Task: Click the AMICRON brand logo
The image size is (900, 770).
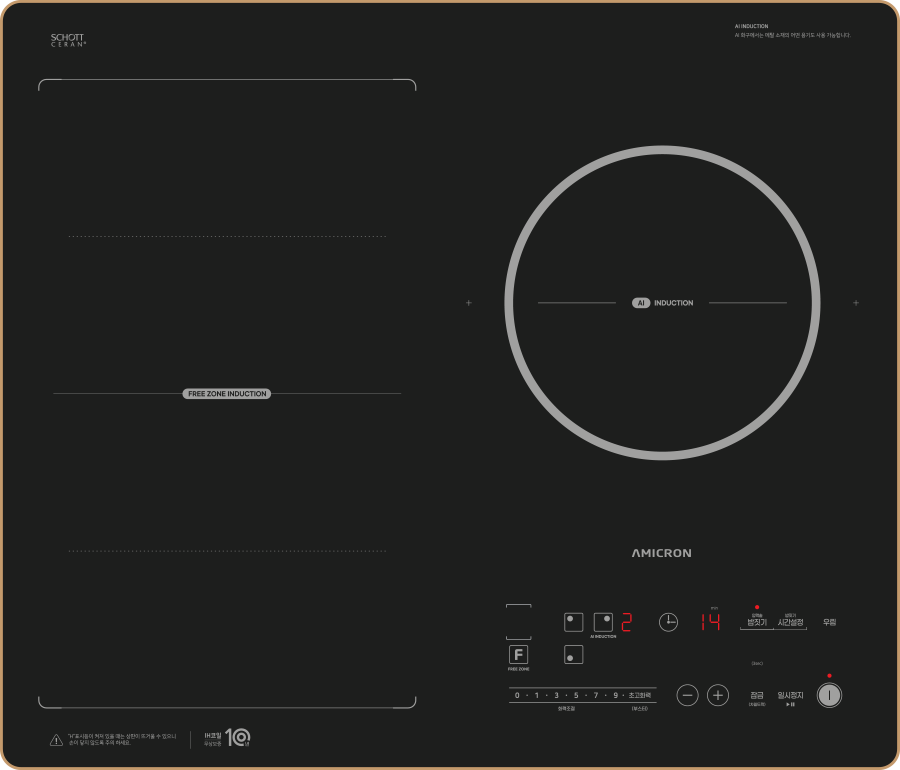Action: point(662,553)
